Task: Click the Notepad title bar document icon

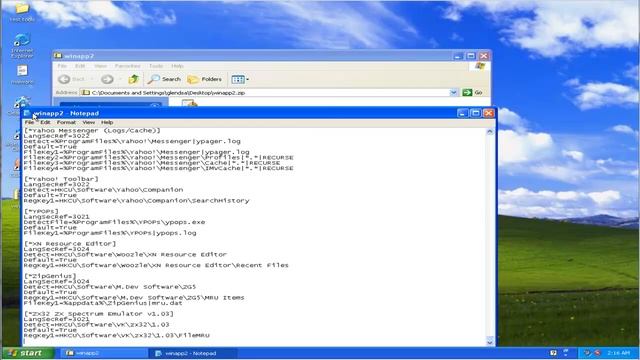Action: tap(27, 113)
